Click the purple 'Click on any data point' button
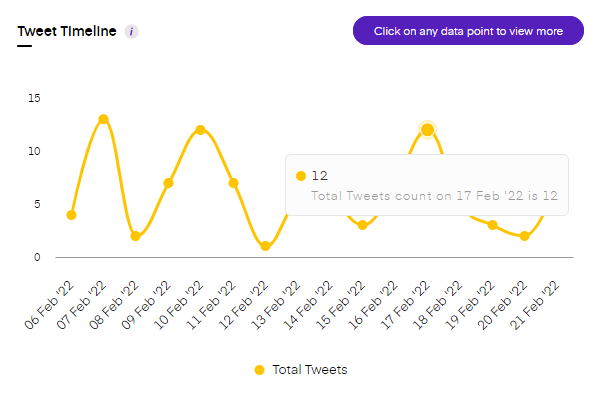This screenshot has height=417, width=603. coord(467,31)
